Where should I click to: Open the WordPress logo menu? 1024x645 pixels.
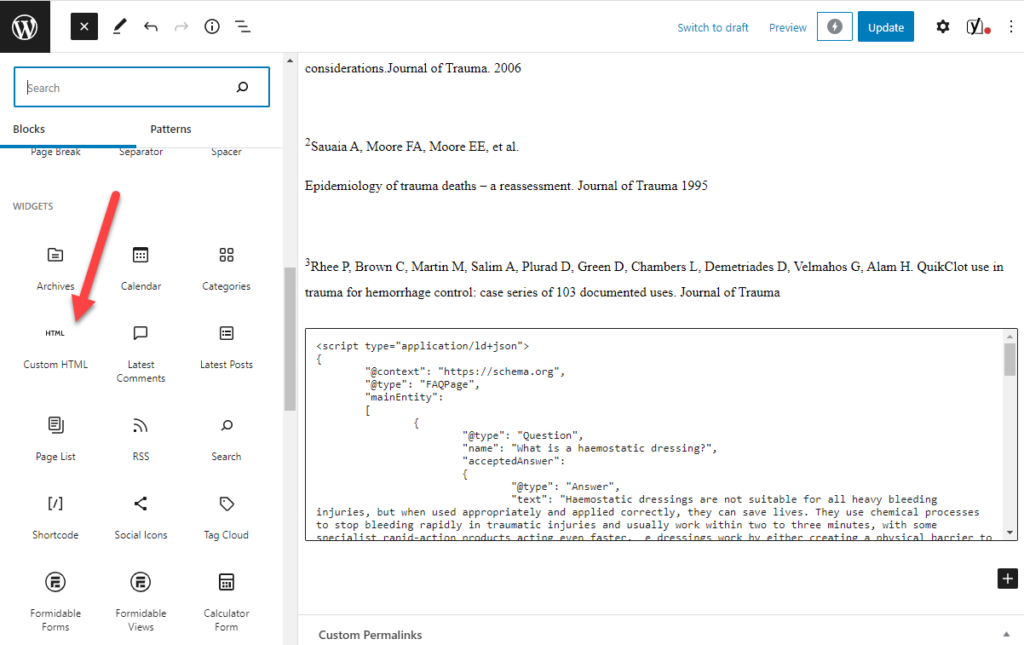[25, 27]
